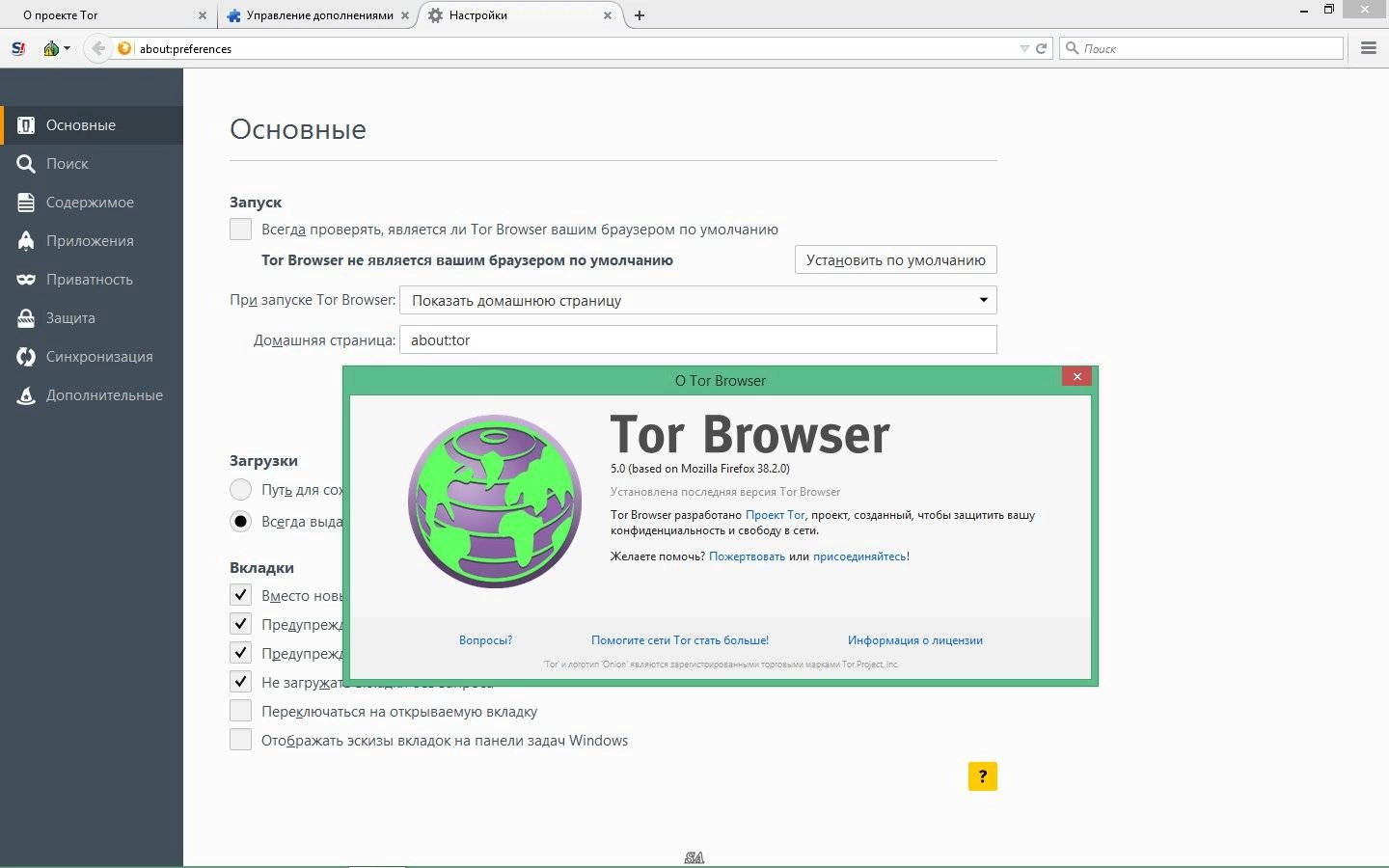The height and width of the screenshot is (868, 1389).
Task: Toggle default browser check checkbox
Action: [240, 230]
